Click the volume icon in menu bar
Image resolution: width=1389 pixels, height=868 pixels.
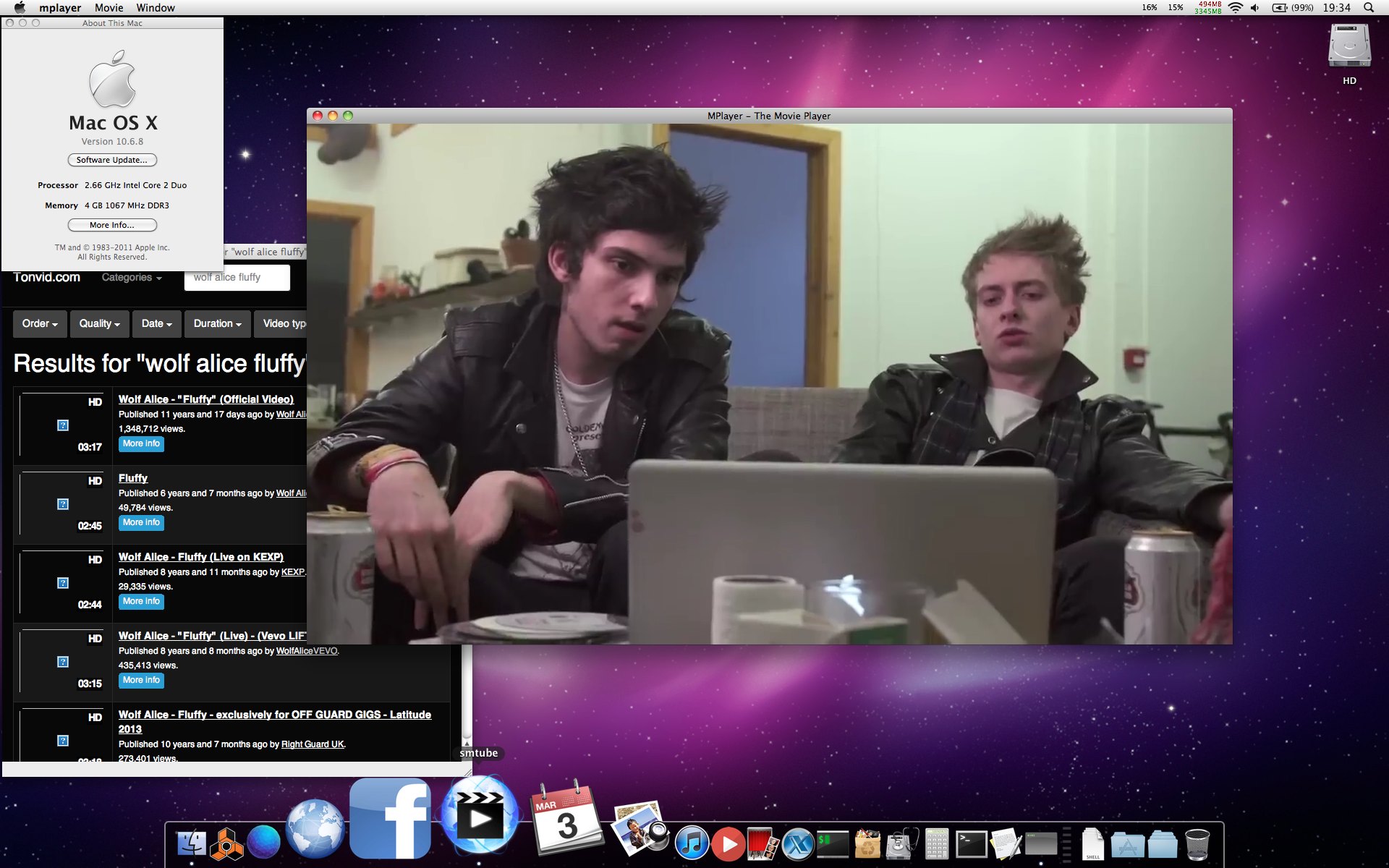point(1255,8)
